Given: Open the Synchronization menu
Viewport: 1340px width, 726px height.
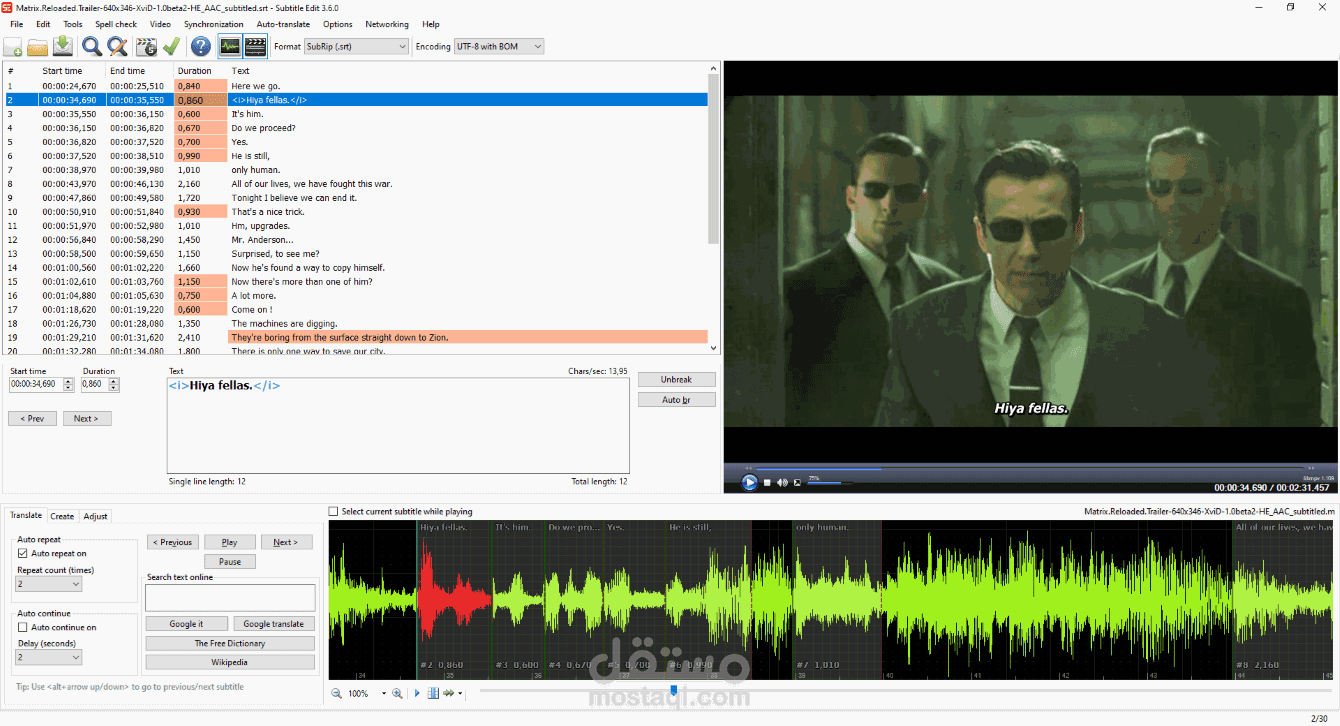Looking at the screenshot, I should (x=213, y=24).
